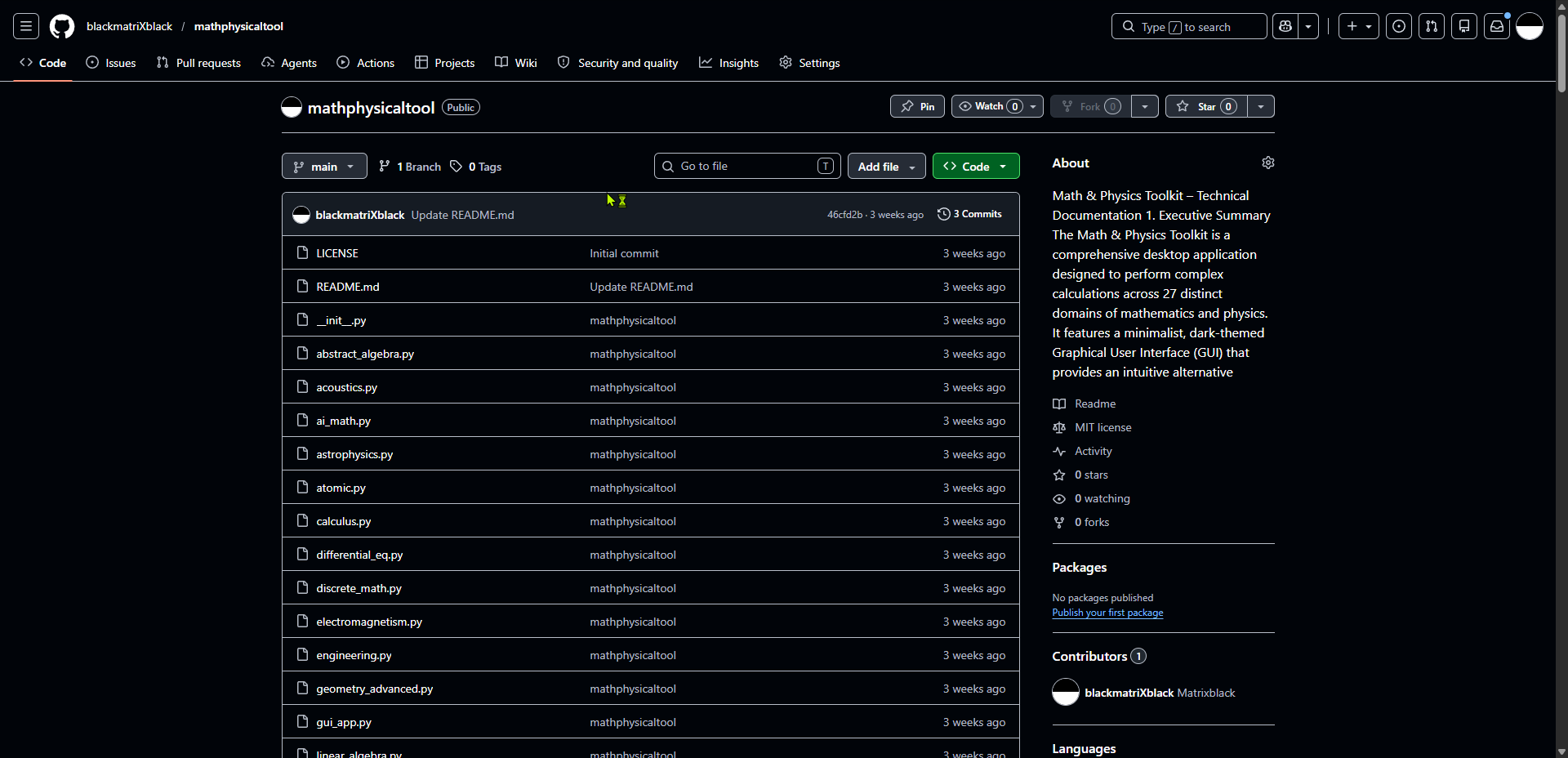Expand the Copilot dropdown arrow in header
Screen dimensions: 1568x758
1308,26
